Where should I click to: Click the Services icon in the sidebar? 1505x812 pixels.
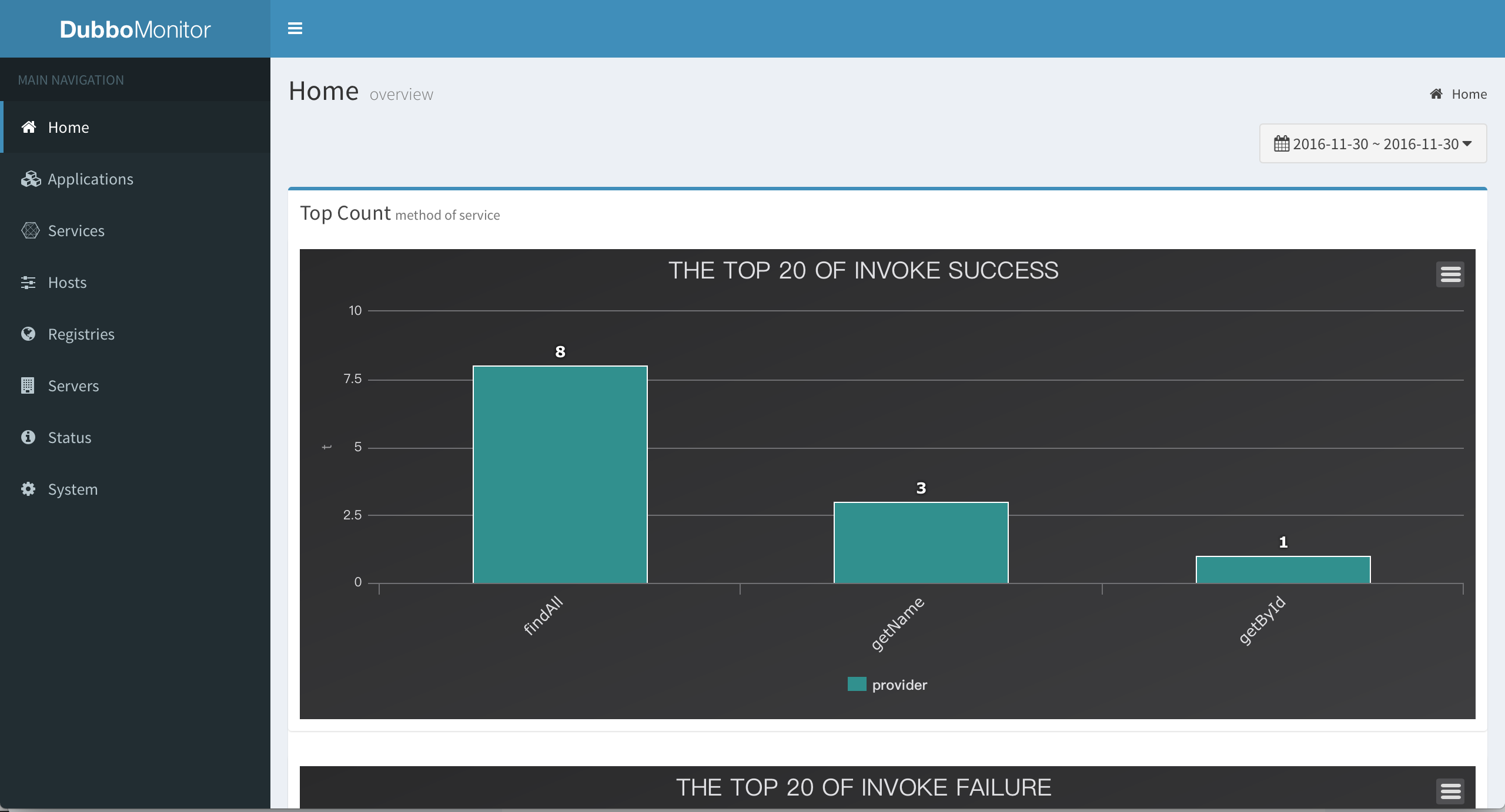(x=30, y=230)
